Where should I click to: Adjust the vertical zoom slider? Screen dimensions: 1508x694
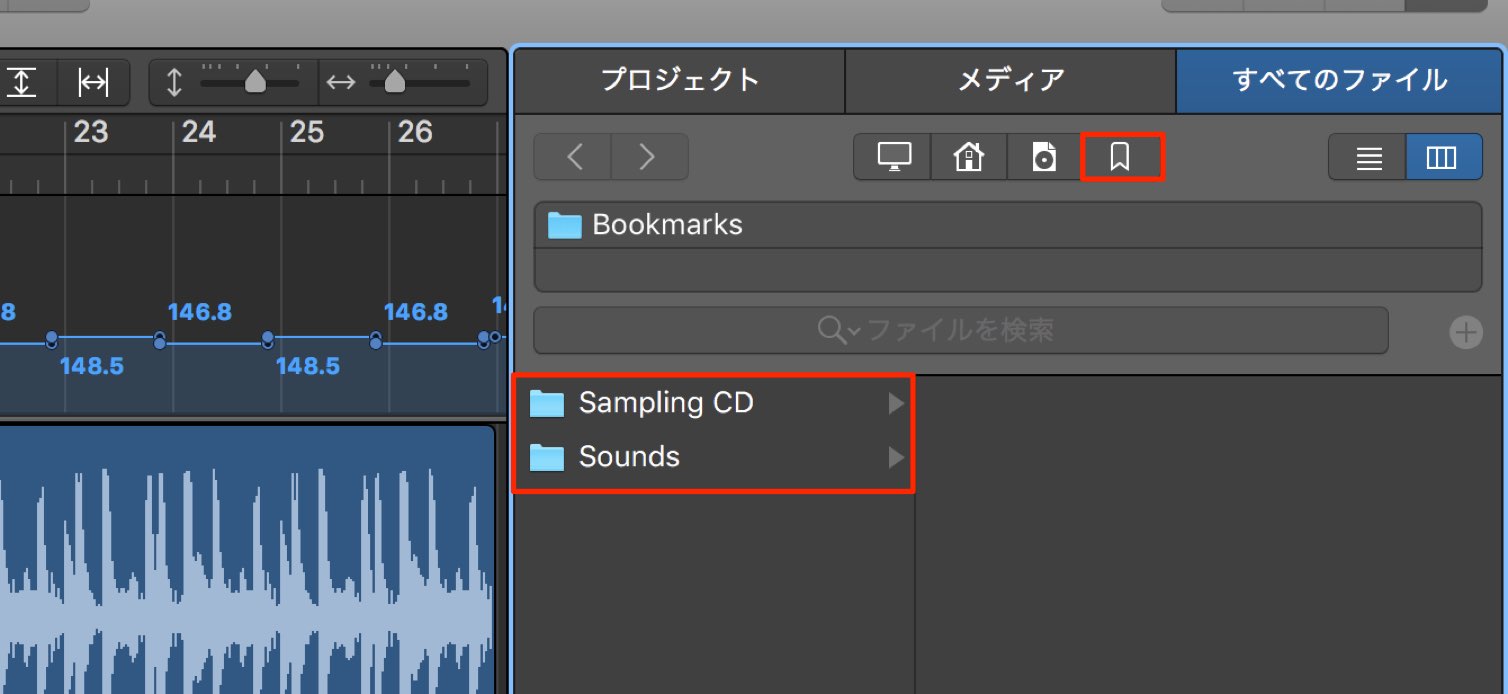[255, 80]
